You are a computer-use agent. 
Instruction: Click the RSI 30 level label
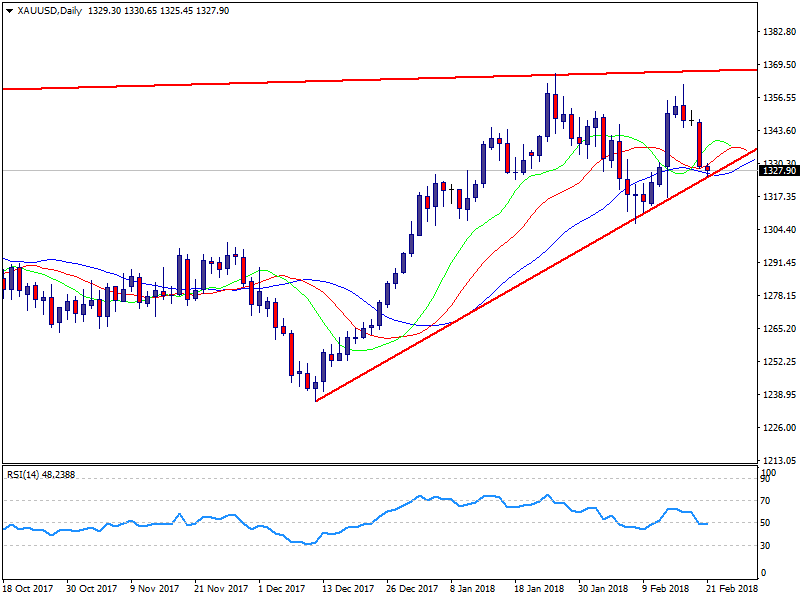tap(764, 545)
